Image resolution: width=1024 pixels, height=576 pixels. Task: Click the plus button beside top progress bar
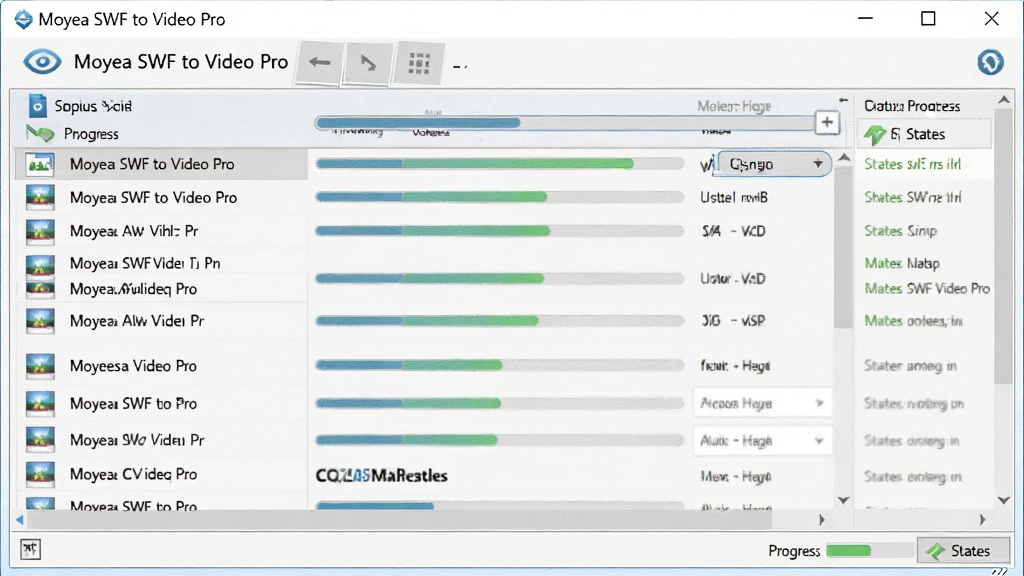(x=827, y=122)
